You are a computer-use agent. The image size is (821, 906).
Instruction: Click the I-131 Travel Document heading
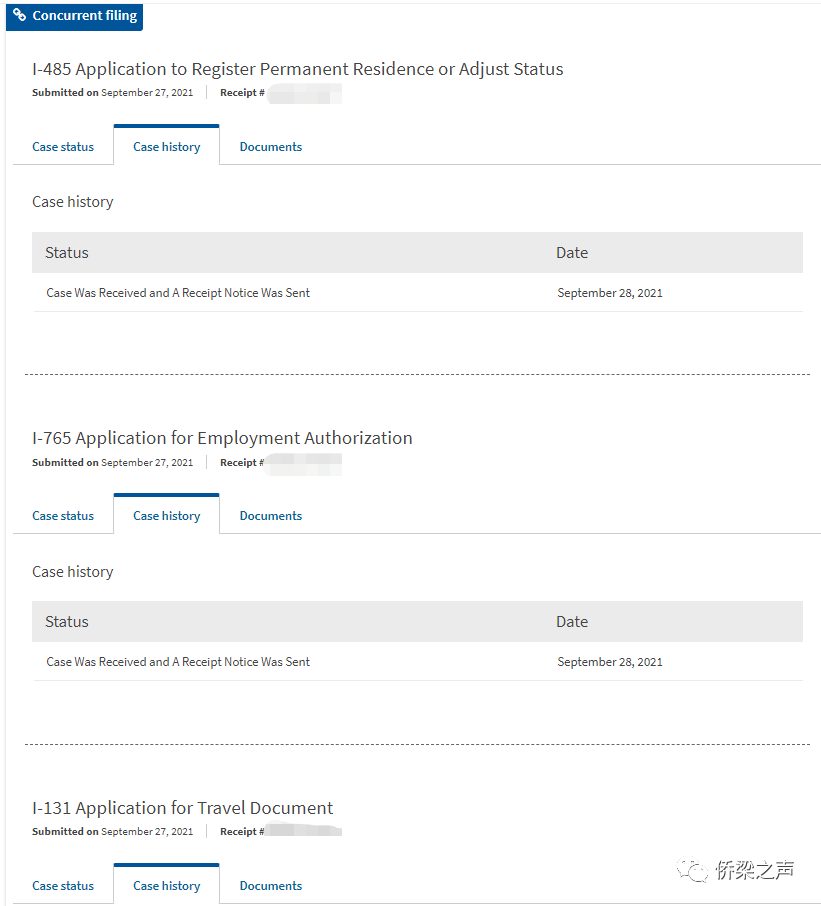(x=183, y=808)
